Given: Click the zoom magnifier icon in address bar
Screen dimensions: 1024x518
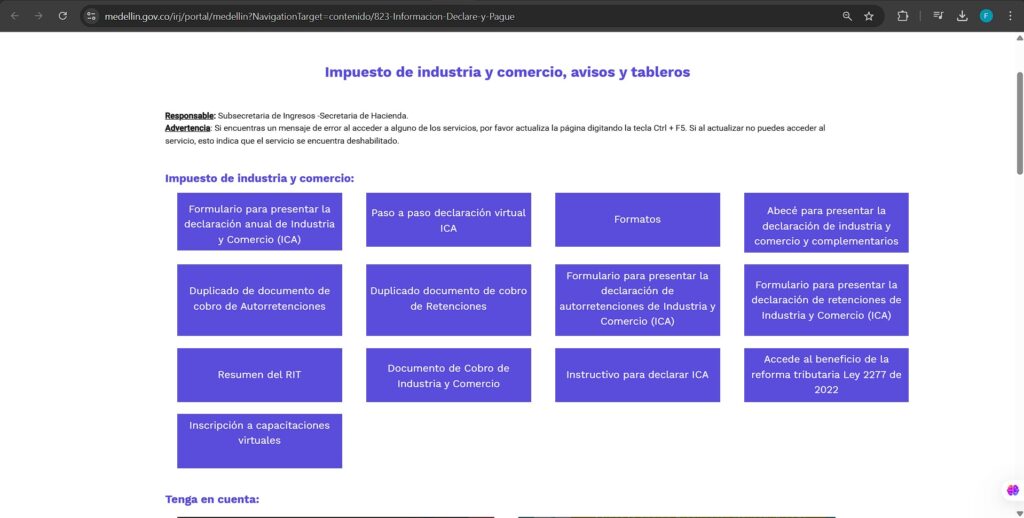Looking at the screenshot, I should pyautogui.click(x=847, y=16).
